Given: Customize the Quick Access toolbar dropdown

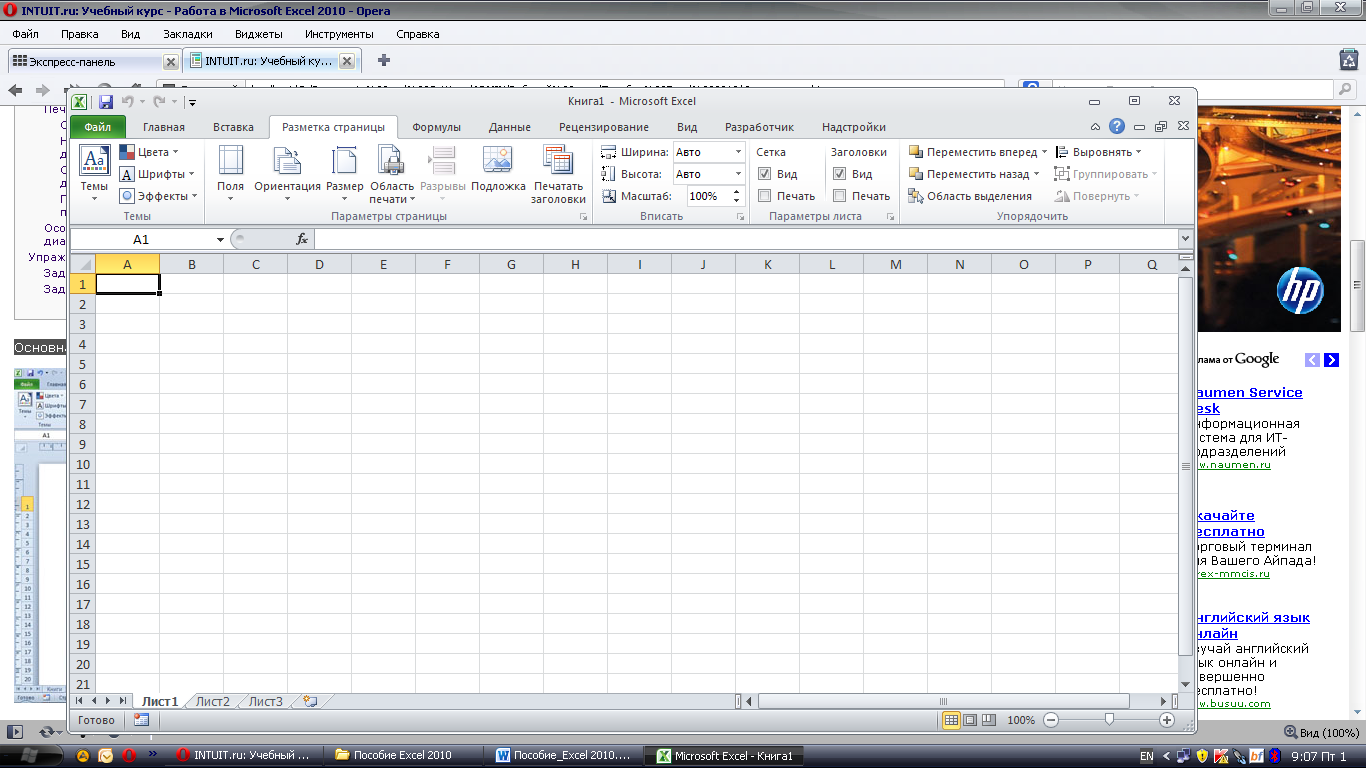Looking at the screenshot, I should (x=192, y=102).
